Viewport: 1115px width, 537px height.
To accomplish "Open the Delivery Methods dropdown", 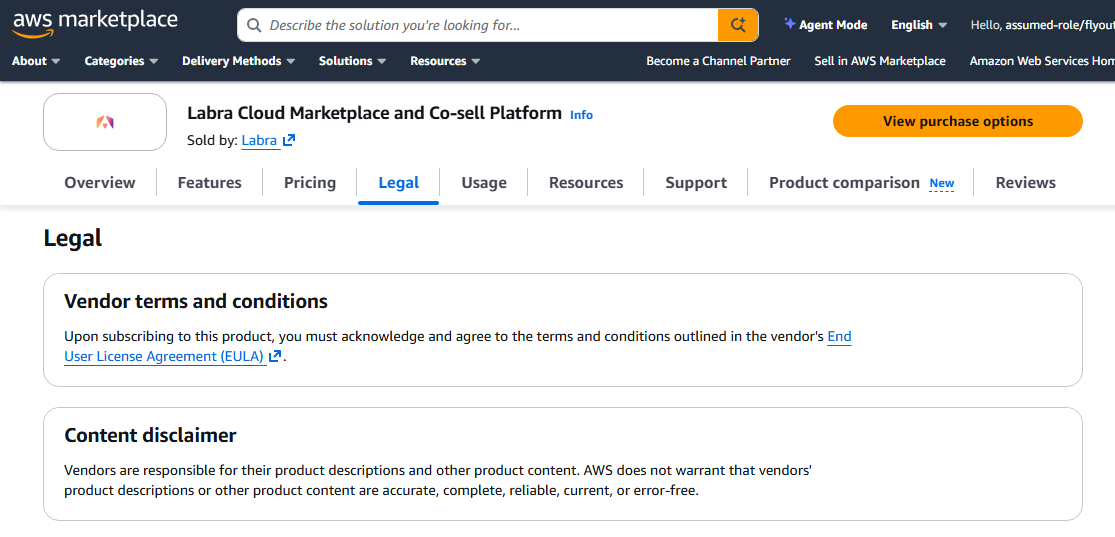I will (238, 61).
